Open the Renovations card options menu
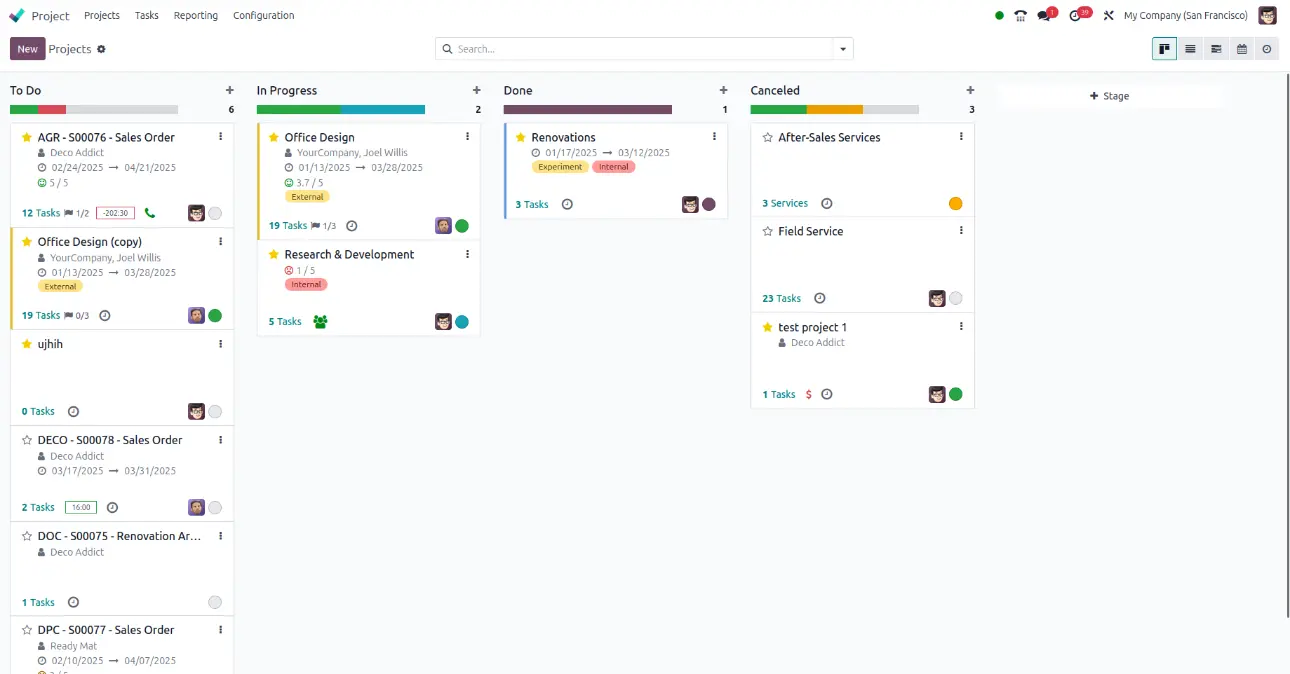Image resolution: width=1290 pixels, height=674 pixels. [714, 137]
